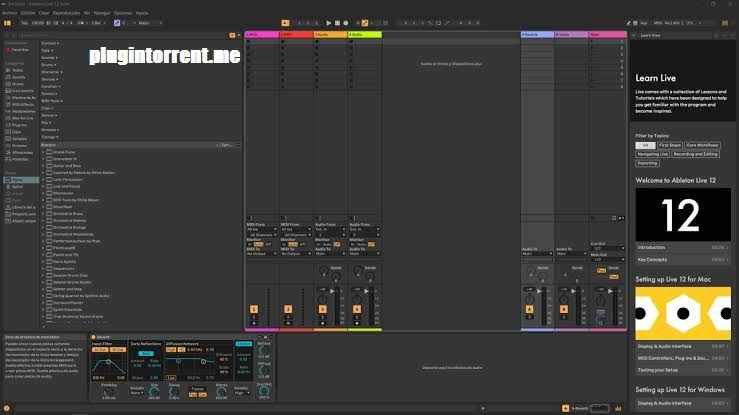Click track 3 pan knob
Image resolution: width=739 pixels, height=415 pixels.
[322, 299]
